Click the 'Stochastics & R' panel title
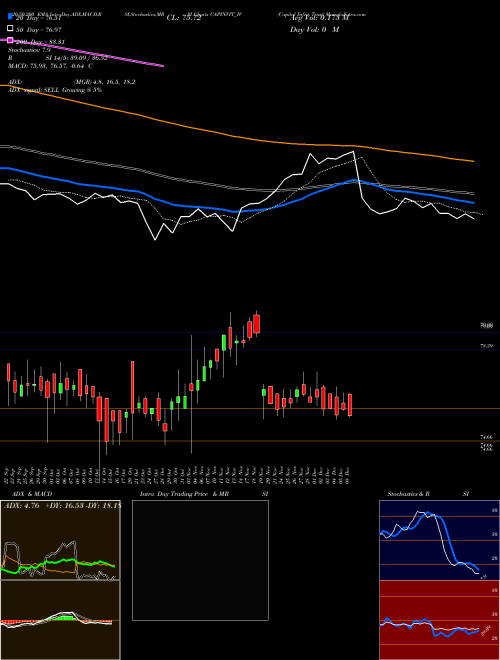This screenshot has width=500, height=660. pyautogui.click(x=408, y=494)
